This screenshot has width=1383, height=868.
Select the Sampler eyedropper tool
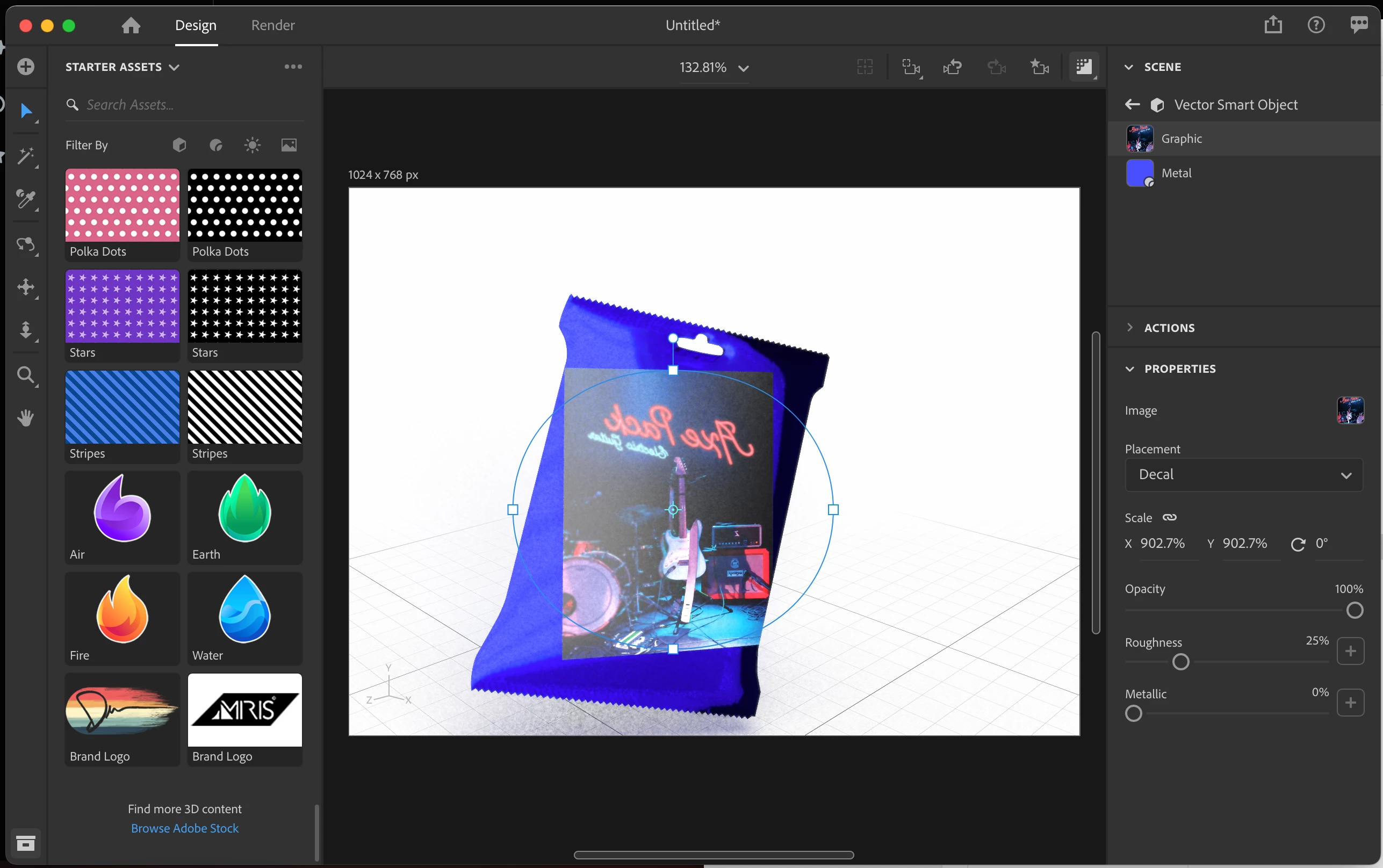pyautogui.click(x=26, y=199)
